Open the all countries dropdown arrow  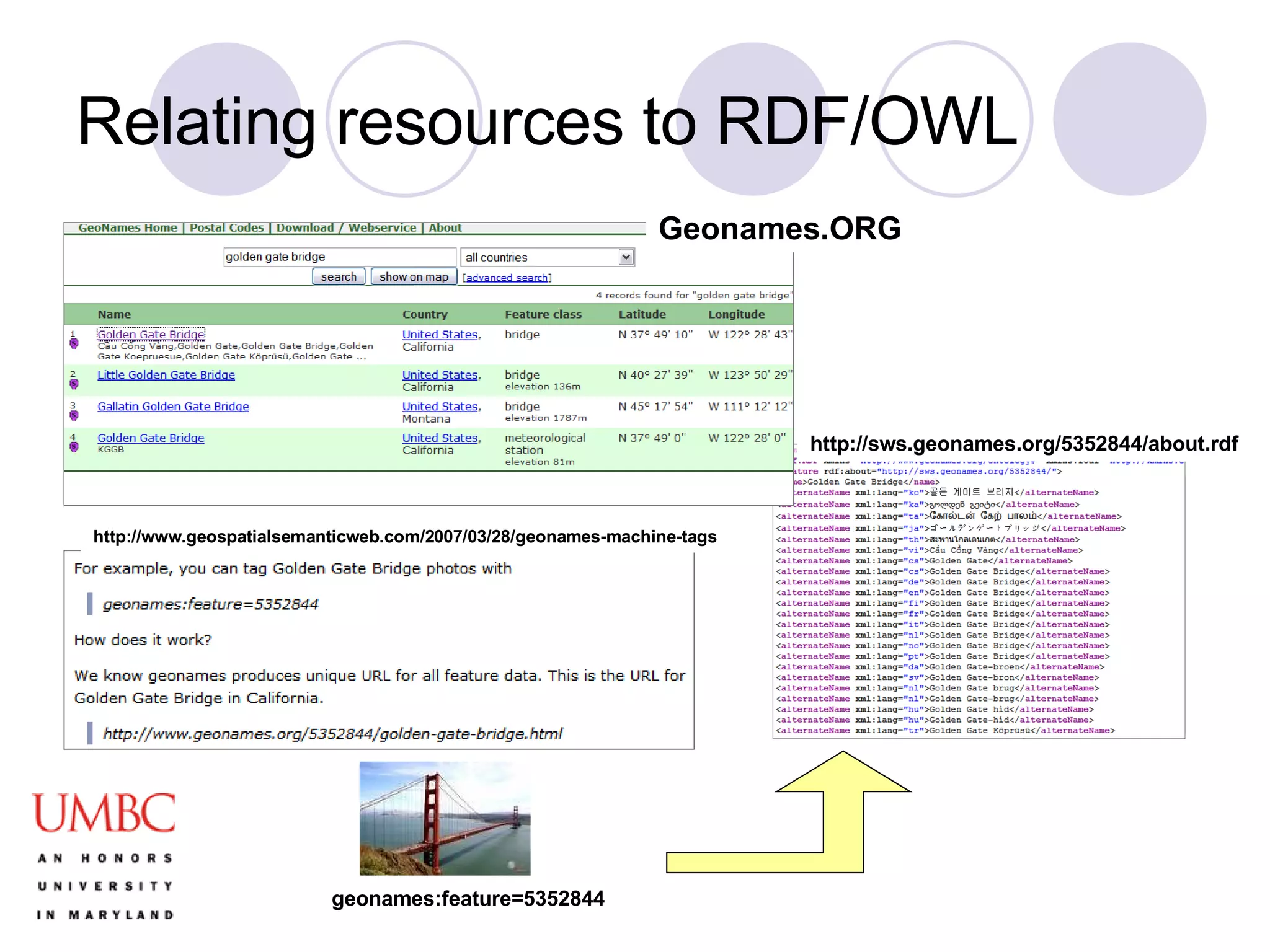click(x=626, y=257)
